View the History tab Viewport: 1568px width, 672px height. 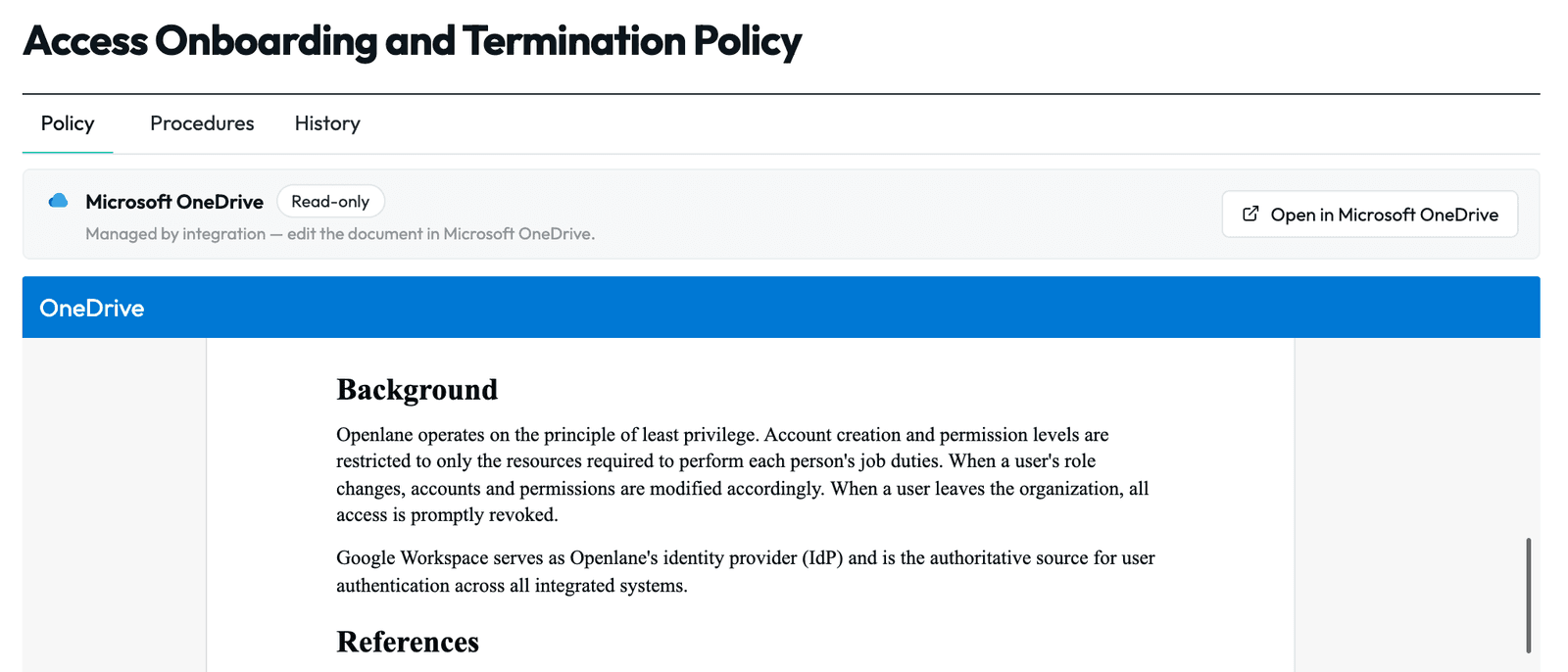click(327, 123)
